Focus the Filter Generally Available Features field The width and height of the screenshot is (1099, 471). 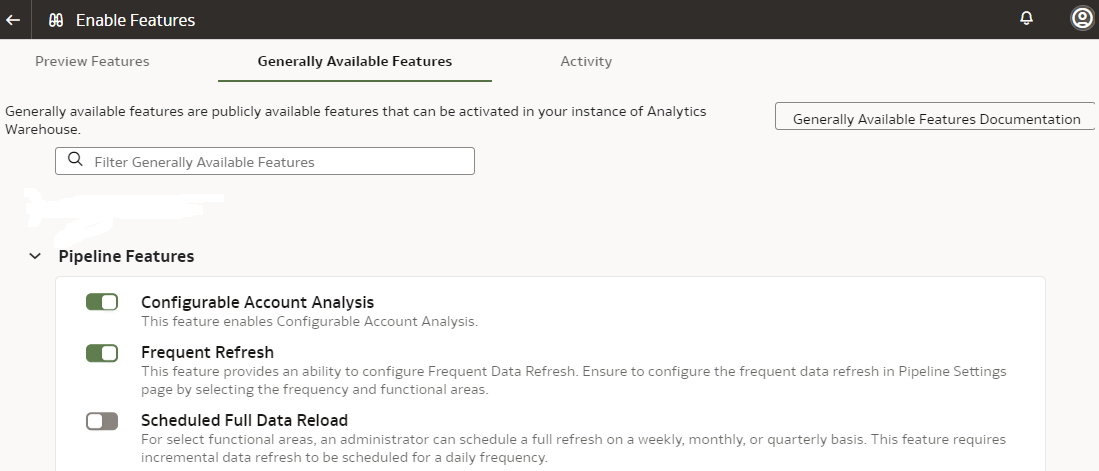(280, 161)
